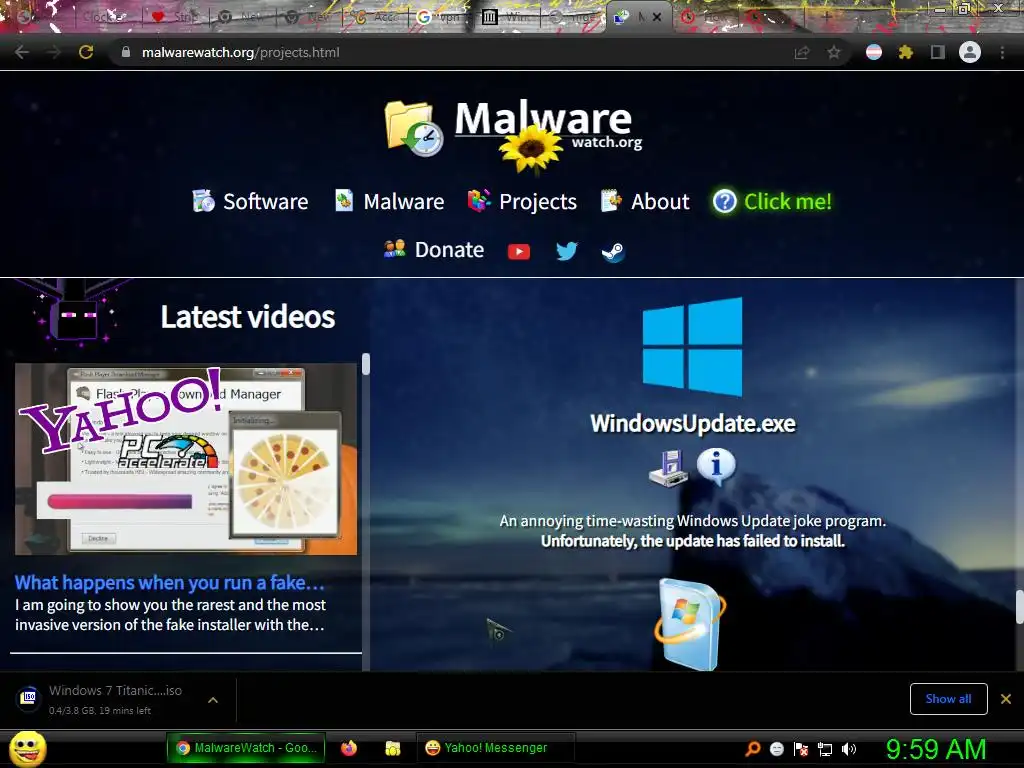Click the 9:59 AM taskbar clock
Viewport: 1024px width, 768px height.
[936, 749]
